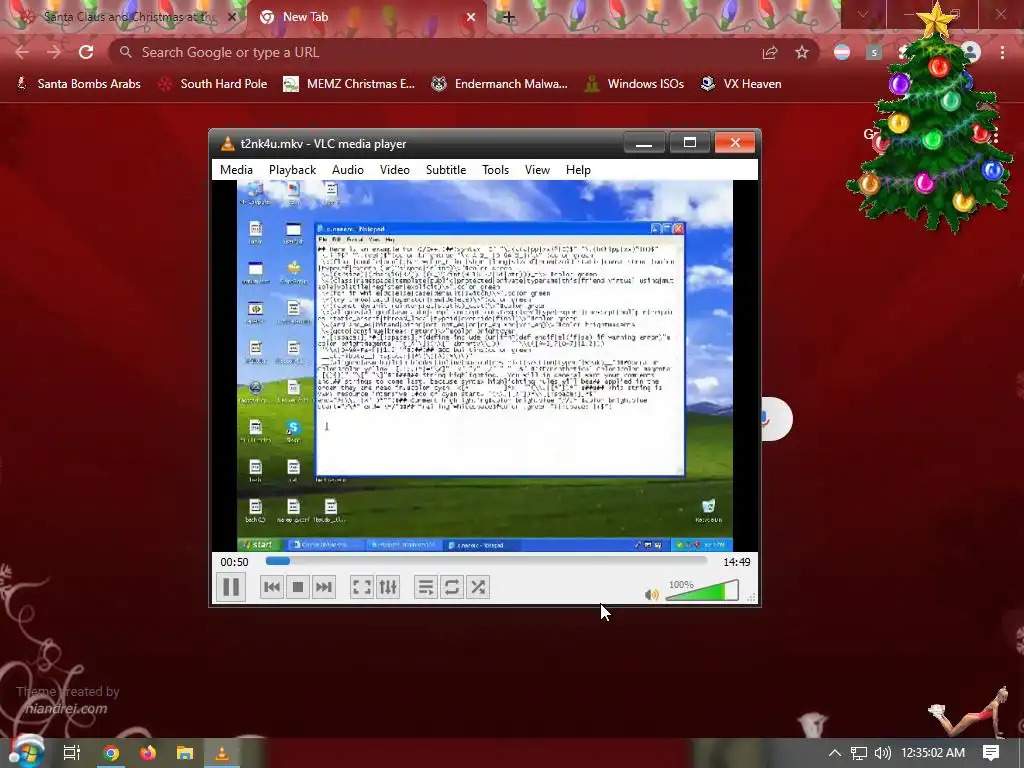Open the Endermanch Malware bookmark
This screenshot has width=1024, height=768.
[x=499, y=84]
